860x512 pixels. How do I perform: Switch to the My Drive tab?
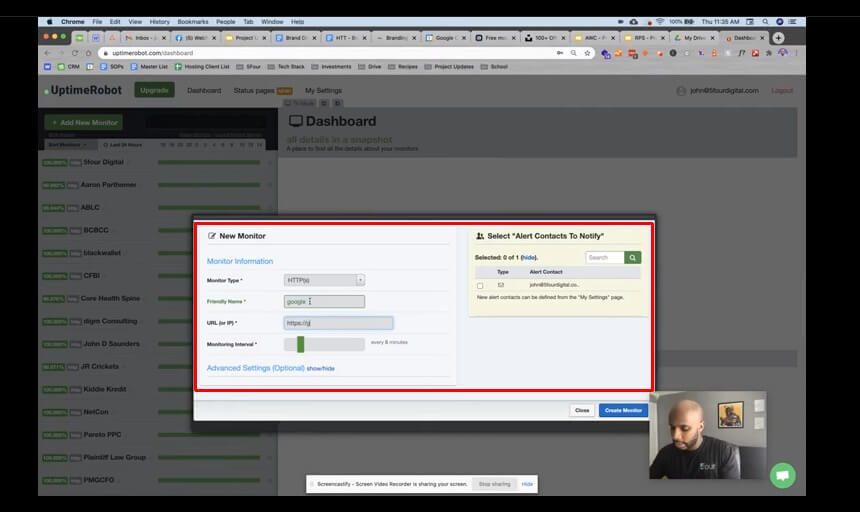694,38
